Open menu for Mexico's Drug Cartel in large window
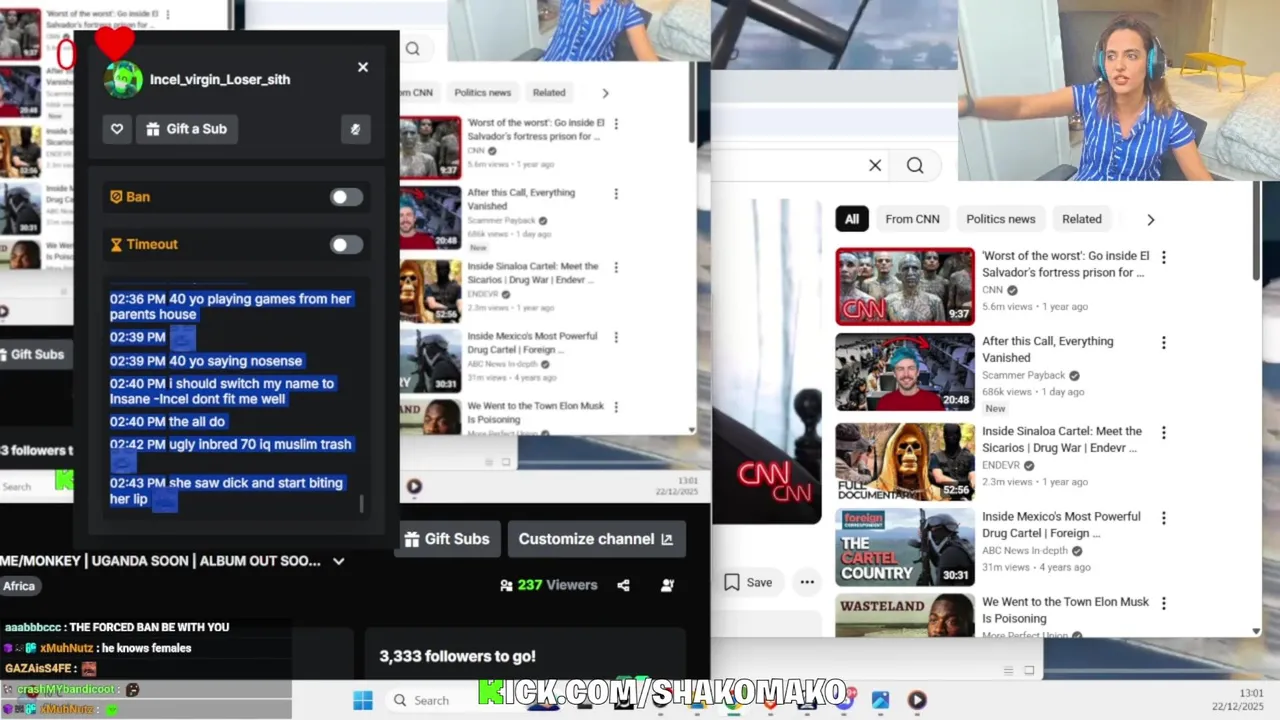Image resolution: width=1280 pixels, height=720 pixels. (x=1163, y=518)
